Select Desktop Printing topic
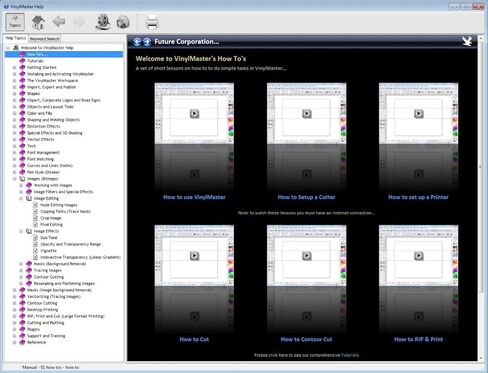 click(42, 310)
